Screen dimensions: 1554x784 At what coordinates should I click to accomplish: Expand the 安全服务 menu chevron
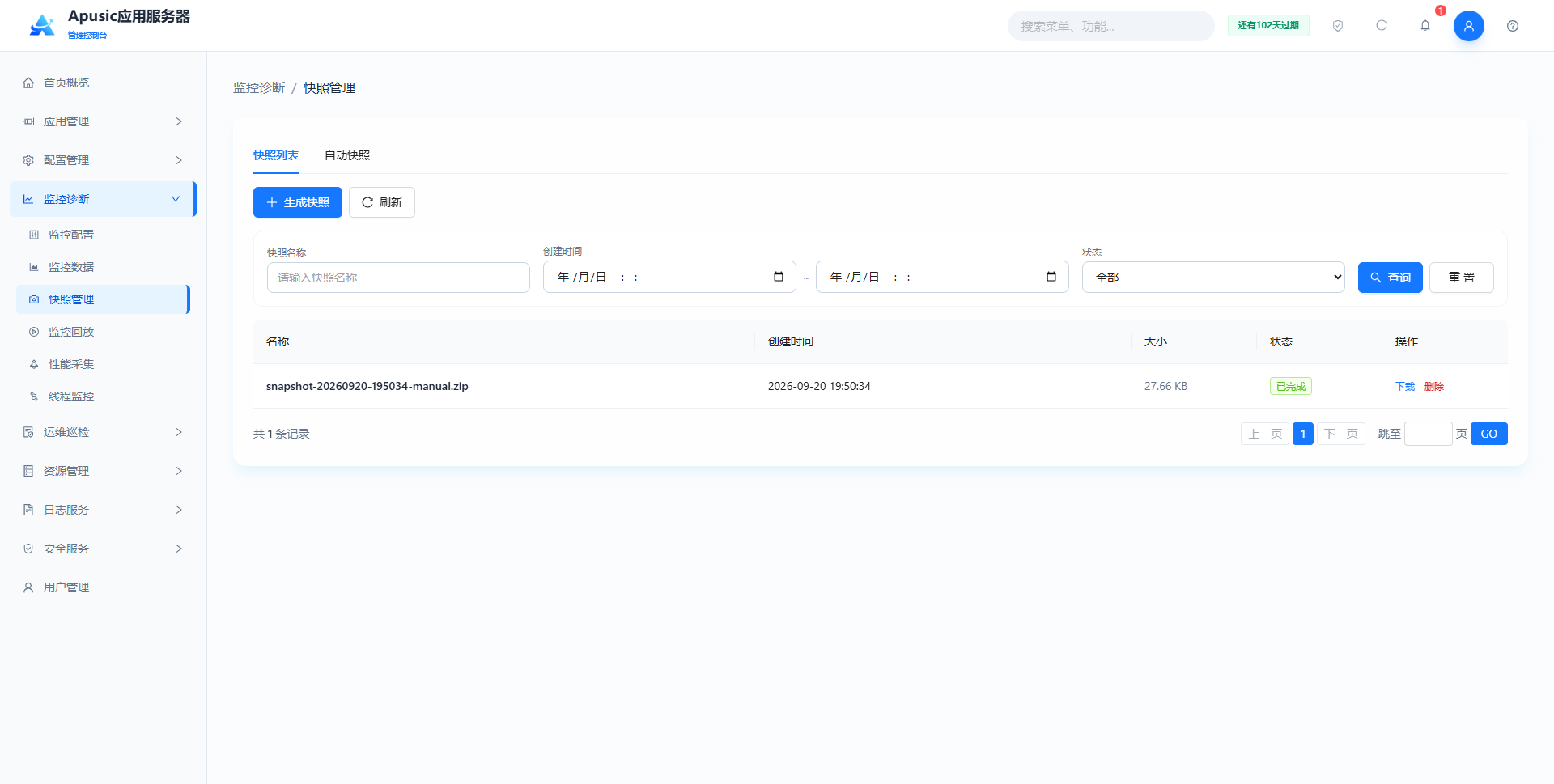point(179,549)
